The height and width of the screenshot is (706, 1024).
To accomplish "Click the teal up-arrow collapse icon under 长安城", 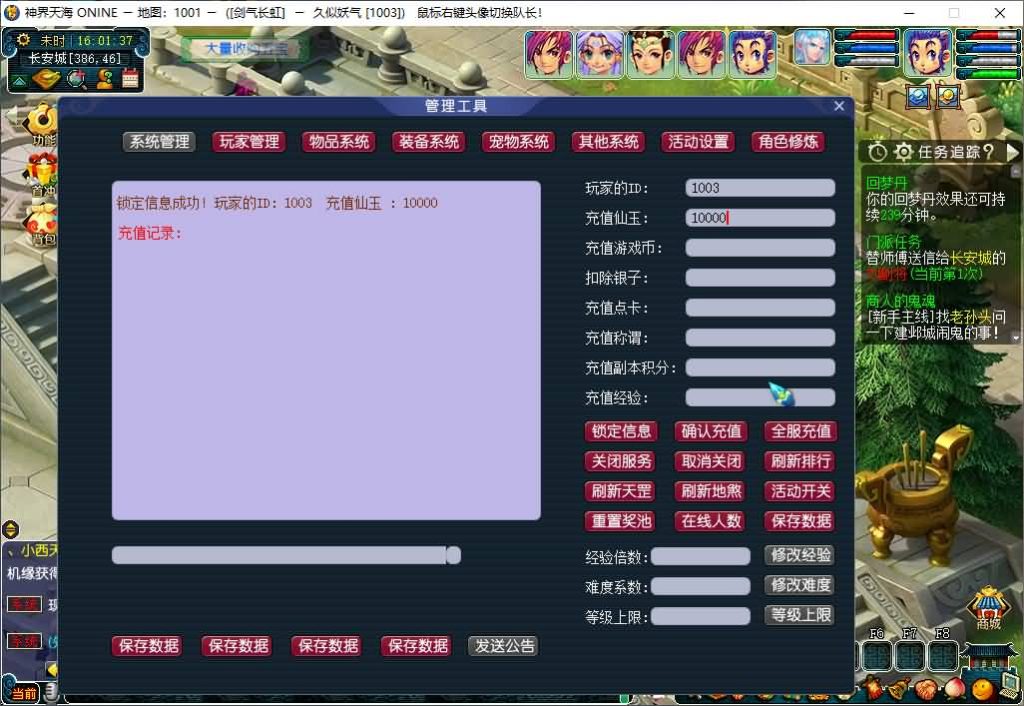I will pos(19,80).
